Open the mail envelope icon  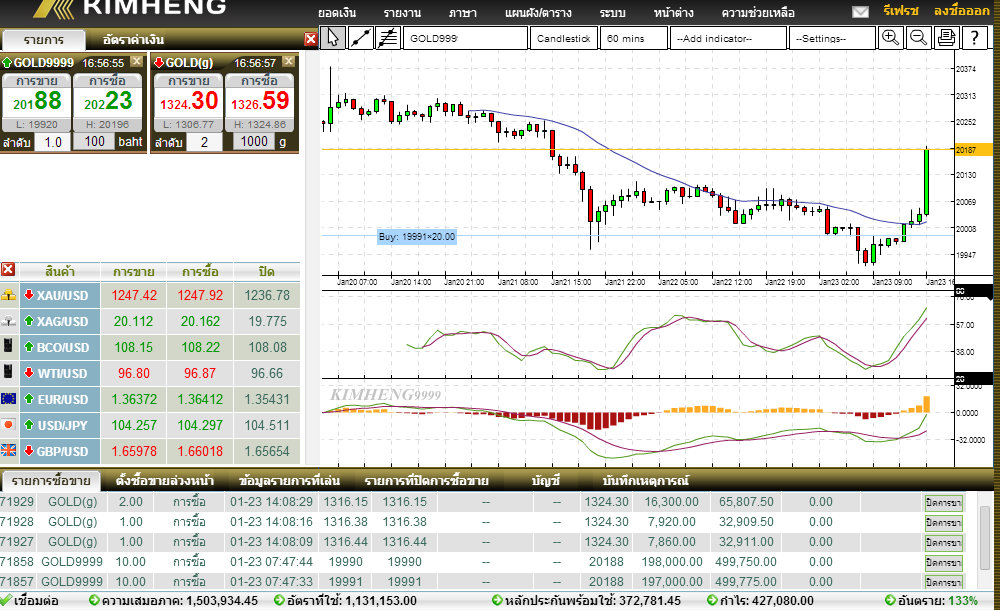coord(860,12)
